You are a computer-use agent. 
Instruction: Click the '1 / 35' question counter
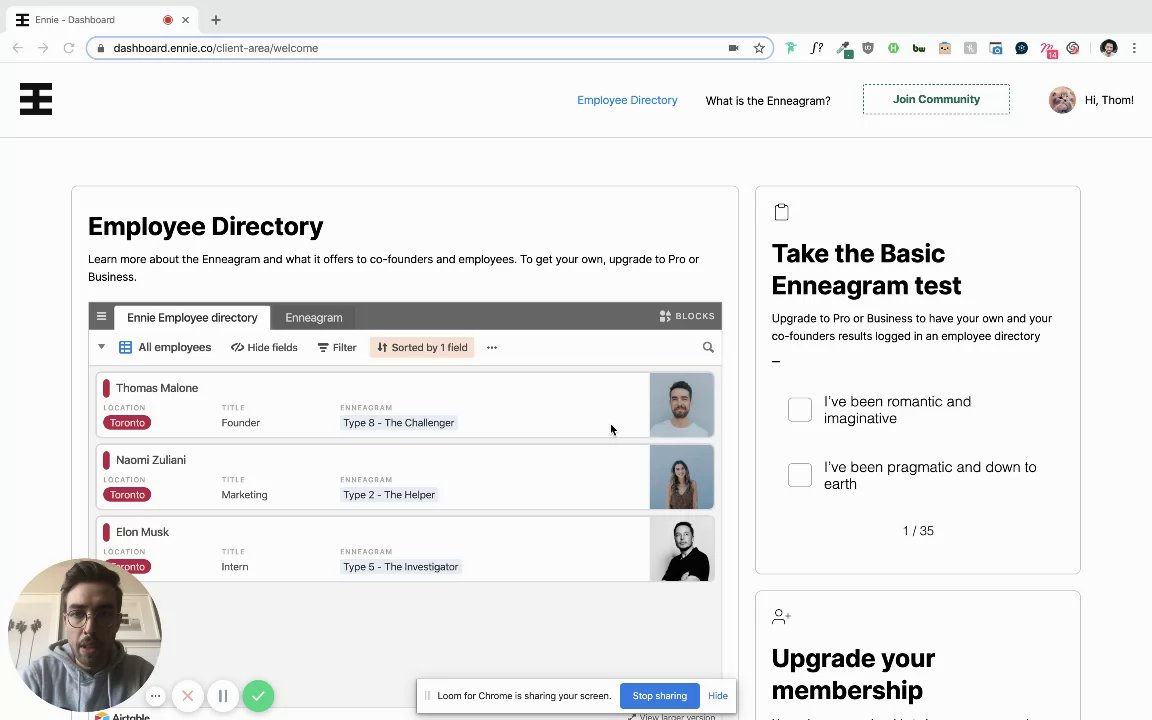click(918, 530)
